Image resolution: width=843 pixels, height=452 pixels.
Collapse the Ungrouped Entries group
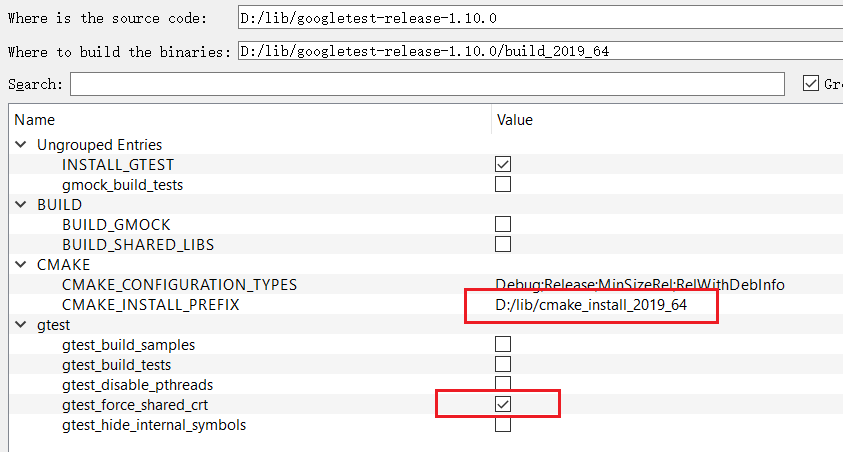[21, 145]
